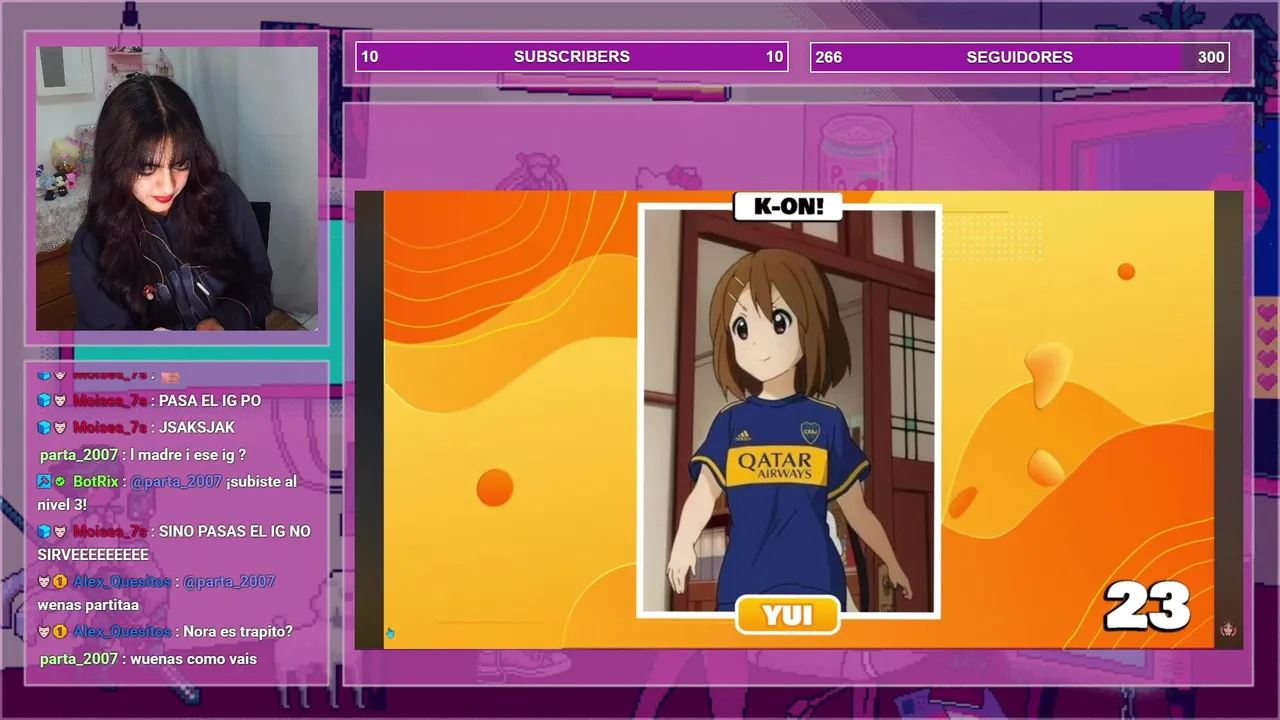
Task: Click the @parta_2007 mention in BotRix's message
Action: coord(176,481)
